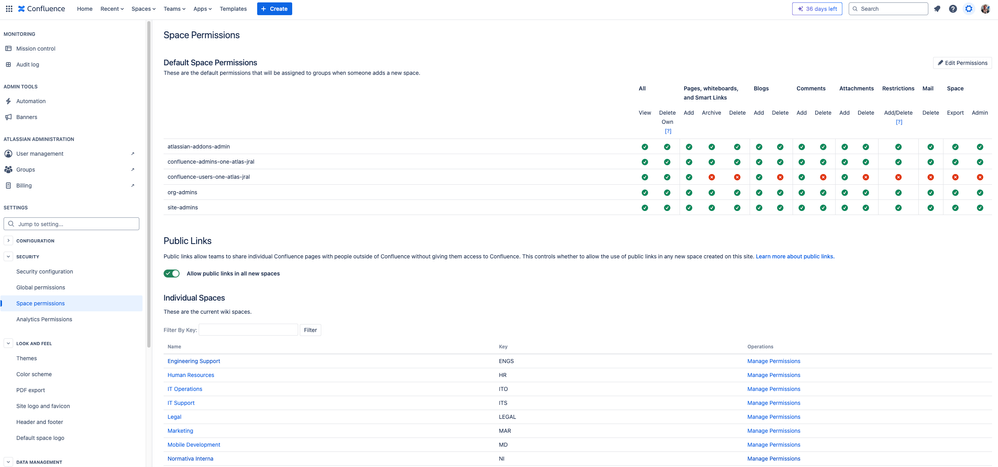
Task: Click green View check for atlassian-addons-admin
Action: coord(645,146)
